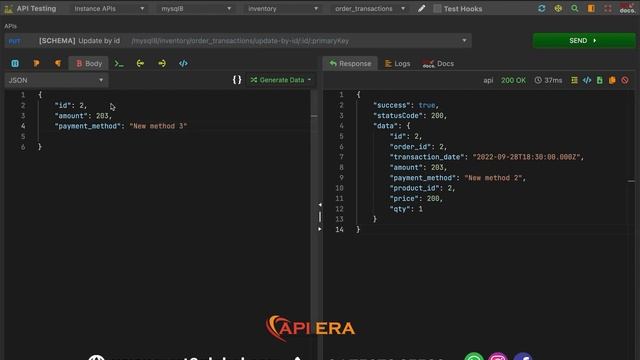Viewport: 640px width, 360px height.
Task: Click the upper collapse arrow on the splitter
Action: 320,204
